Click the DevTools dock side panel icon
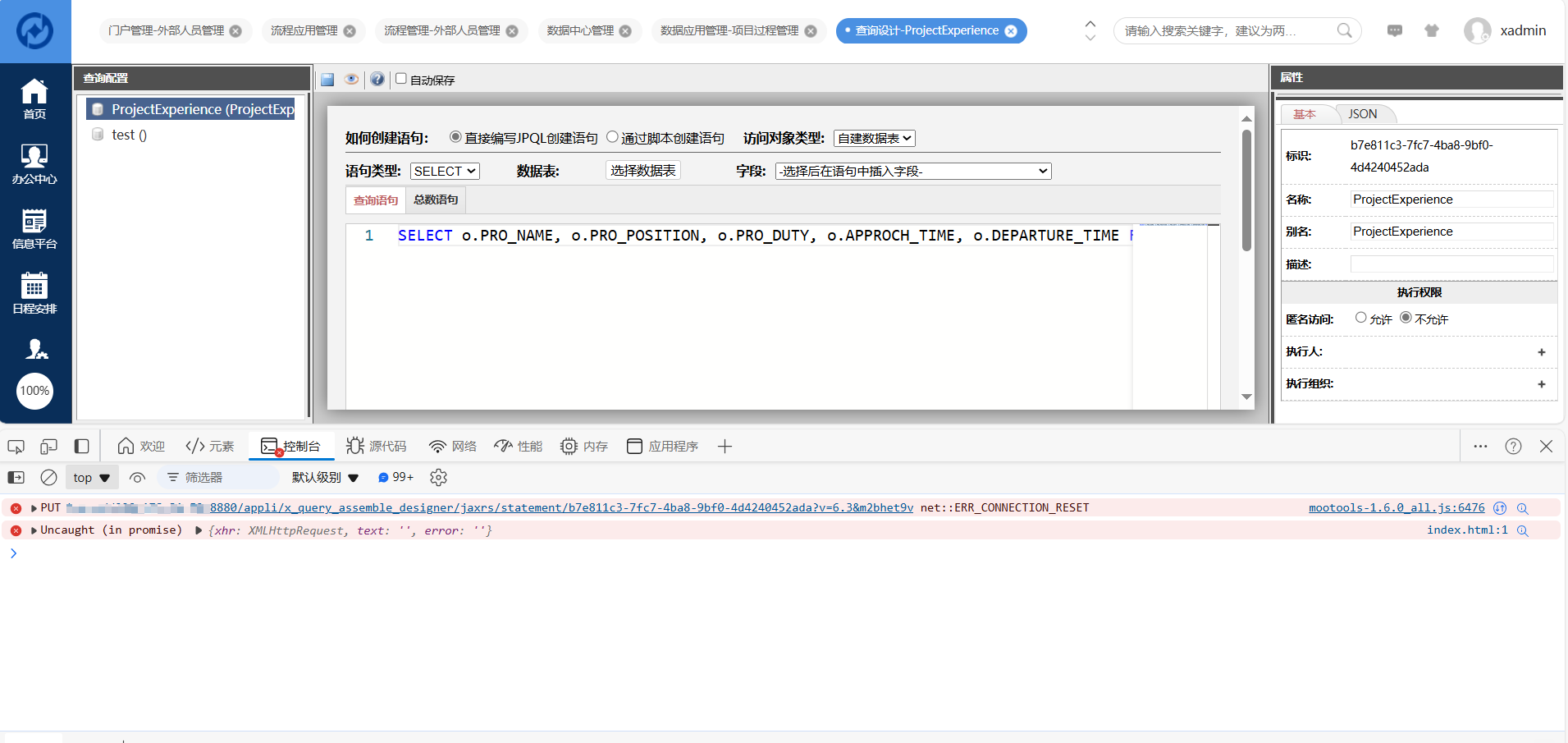 tap(81, 447)
